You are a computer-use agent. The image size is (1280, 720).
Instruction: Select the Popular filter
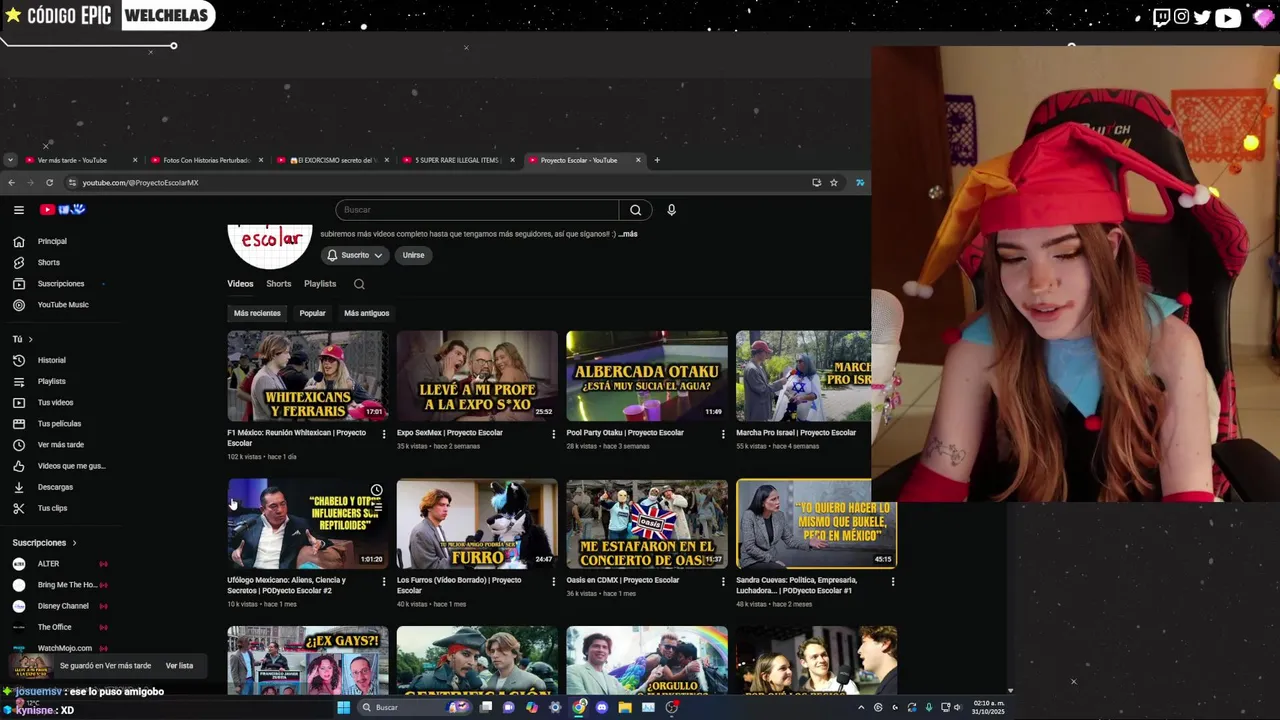[x=312, y=313]
